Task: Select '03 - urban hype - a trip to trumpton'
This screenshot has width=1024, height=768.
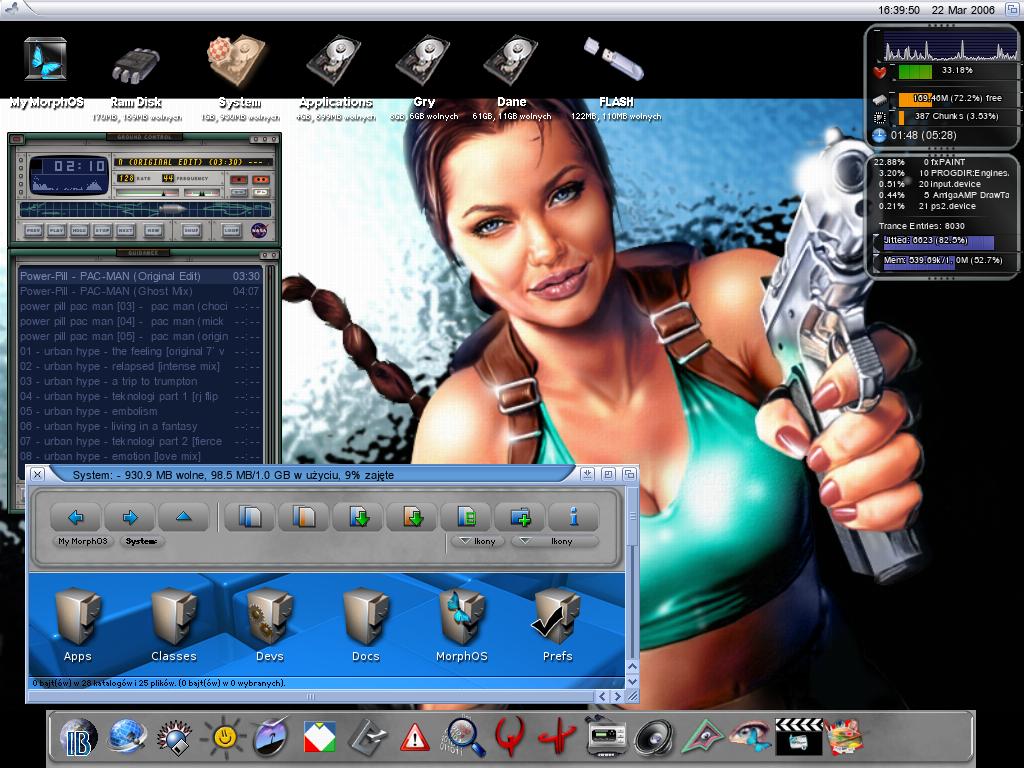Action: pos(140,381)
